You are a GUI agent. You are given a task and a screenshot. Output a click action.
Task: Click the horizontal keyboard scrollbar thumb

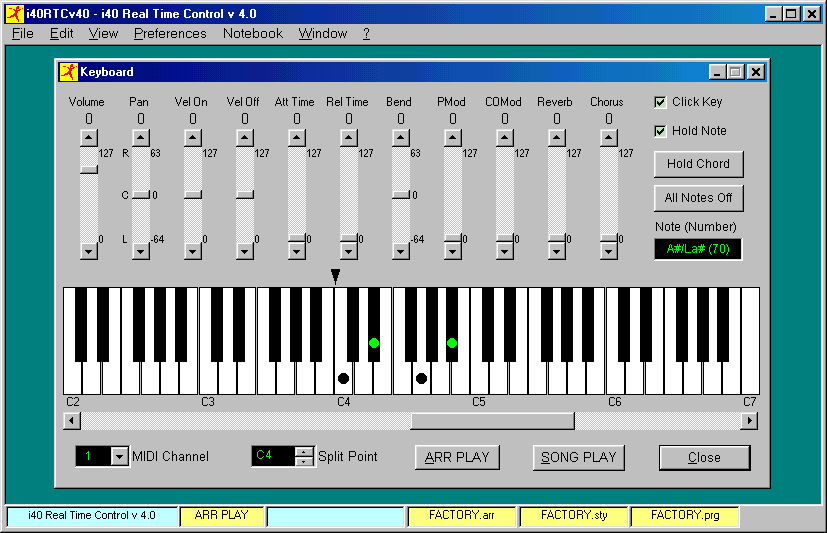pyautogui.click(x=492, y=421)
